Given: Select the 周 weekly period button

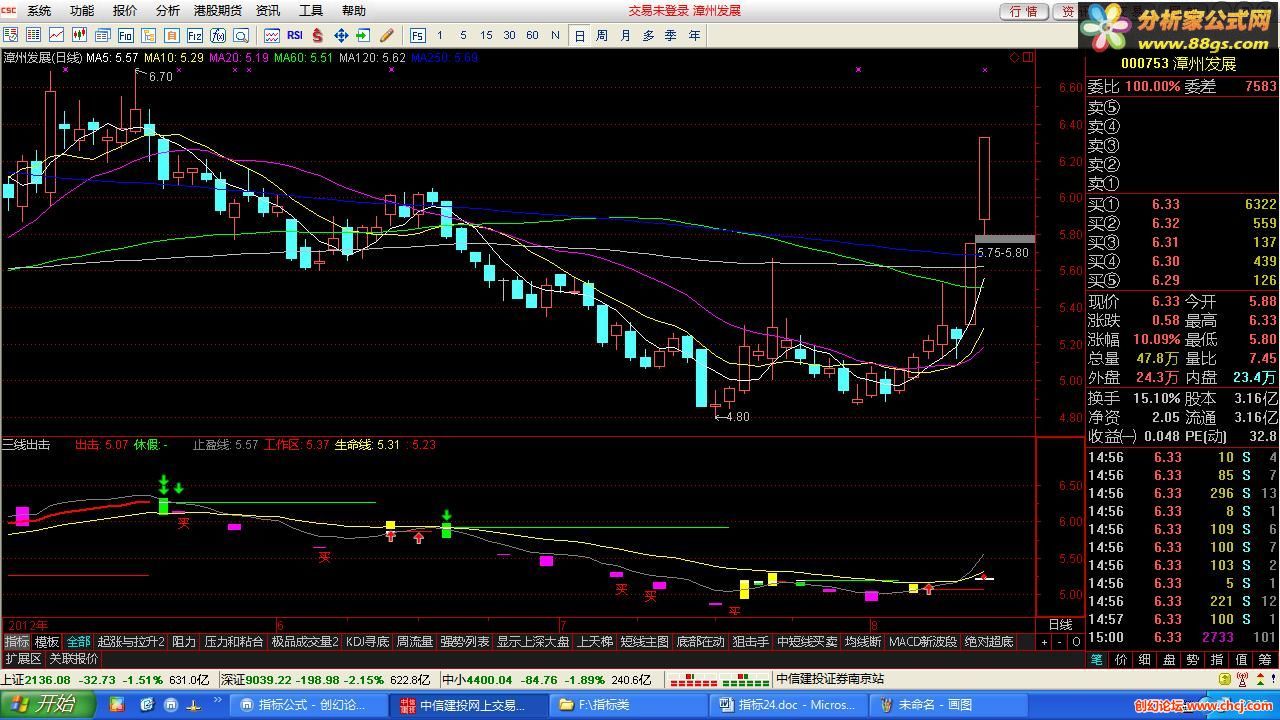Looking at the screenshot, I should [602, 35].
